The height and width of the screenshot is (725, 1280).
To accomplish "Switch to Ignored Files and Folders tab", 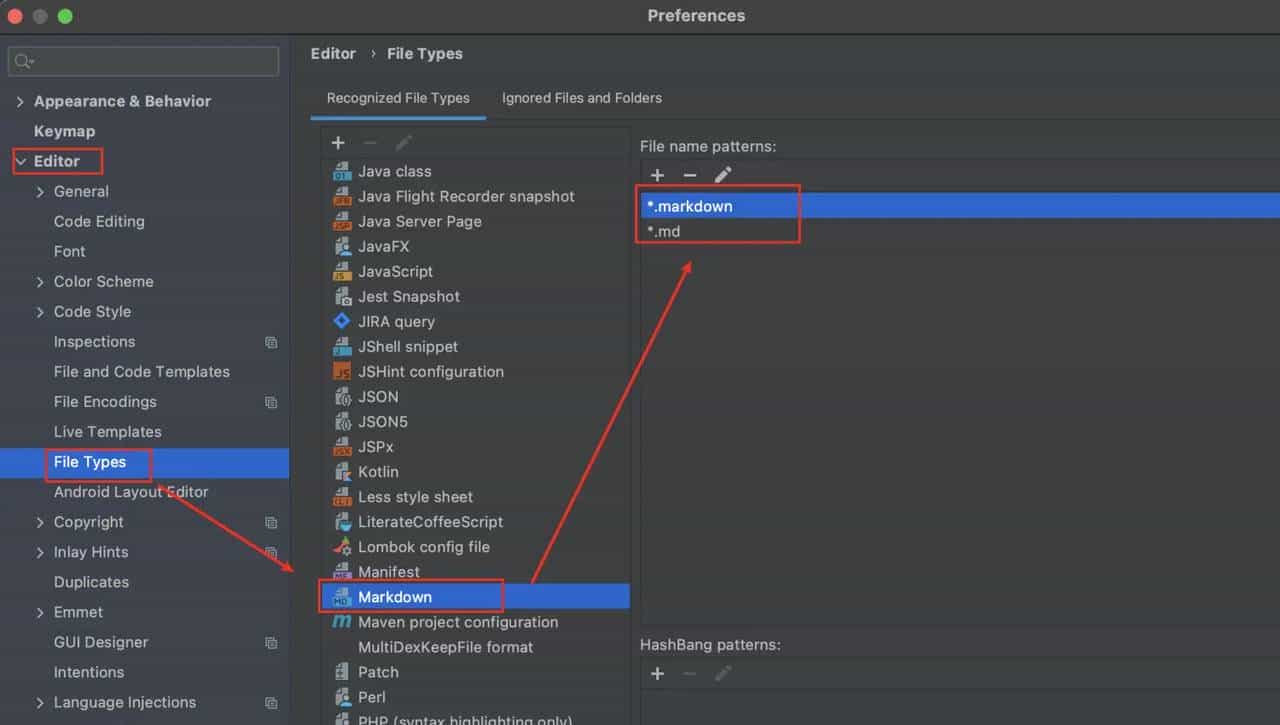I will tap(581, 98).
